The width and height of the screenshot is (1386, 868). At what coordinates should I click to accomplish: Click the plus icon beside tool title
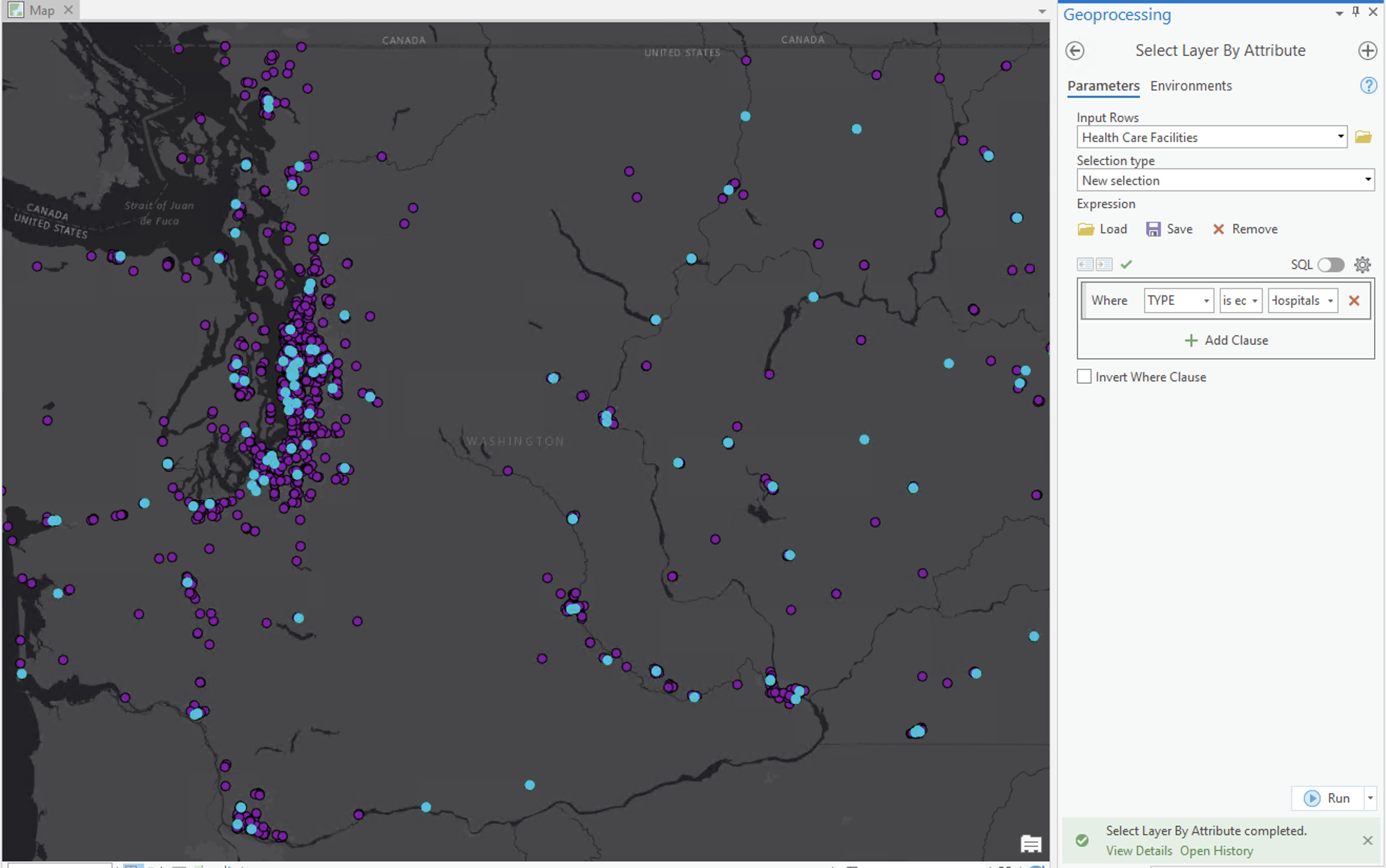1367,50
